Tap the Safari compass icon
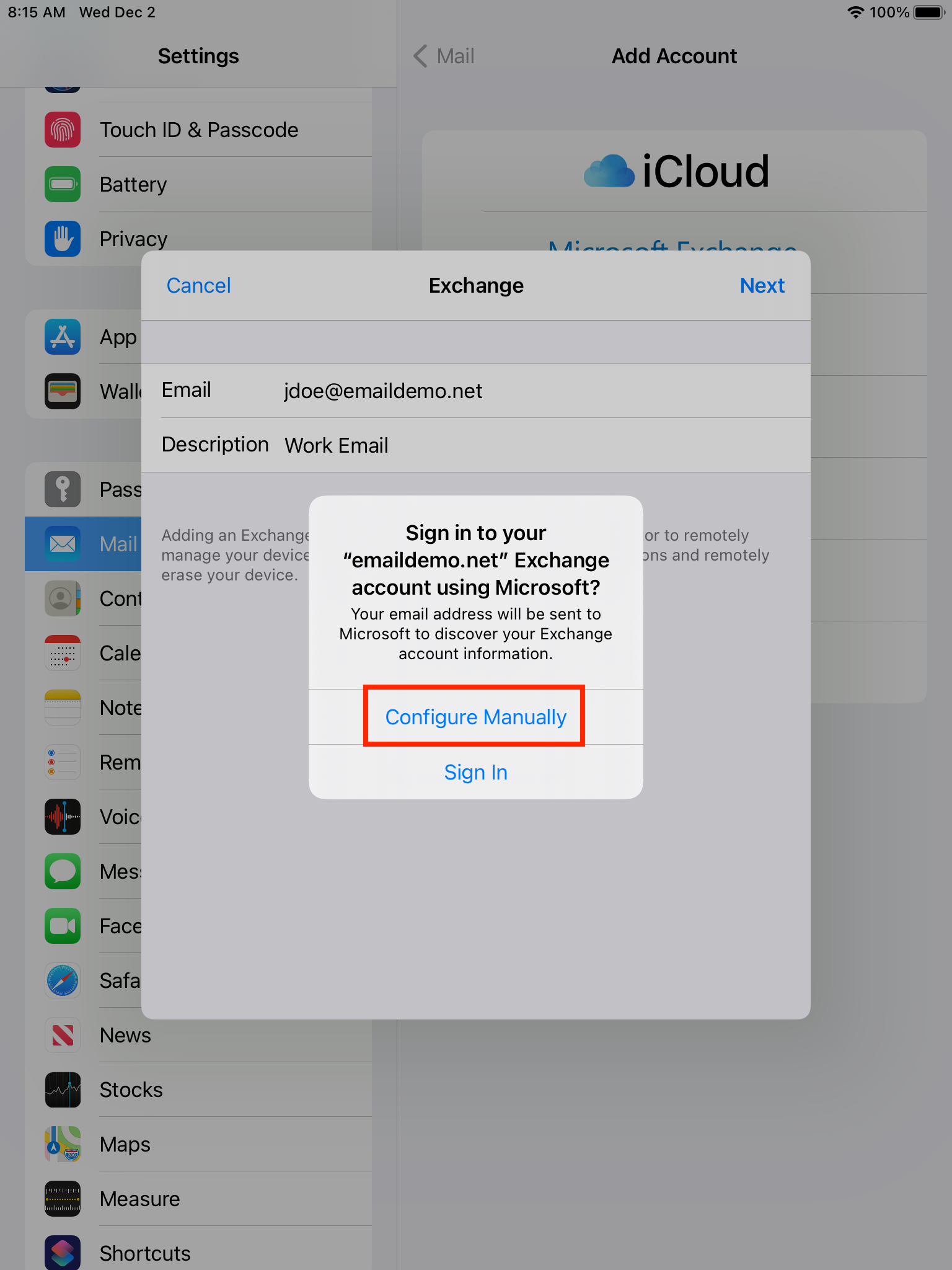The width and height of the screenshot is (952, 1270). [63, 980]
